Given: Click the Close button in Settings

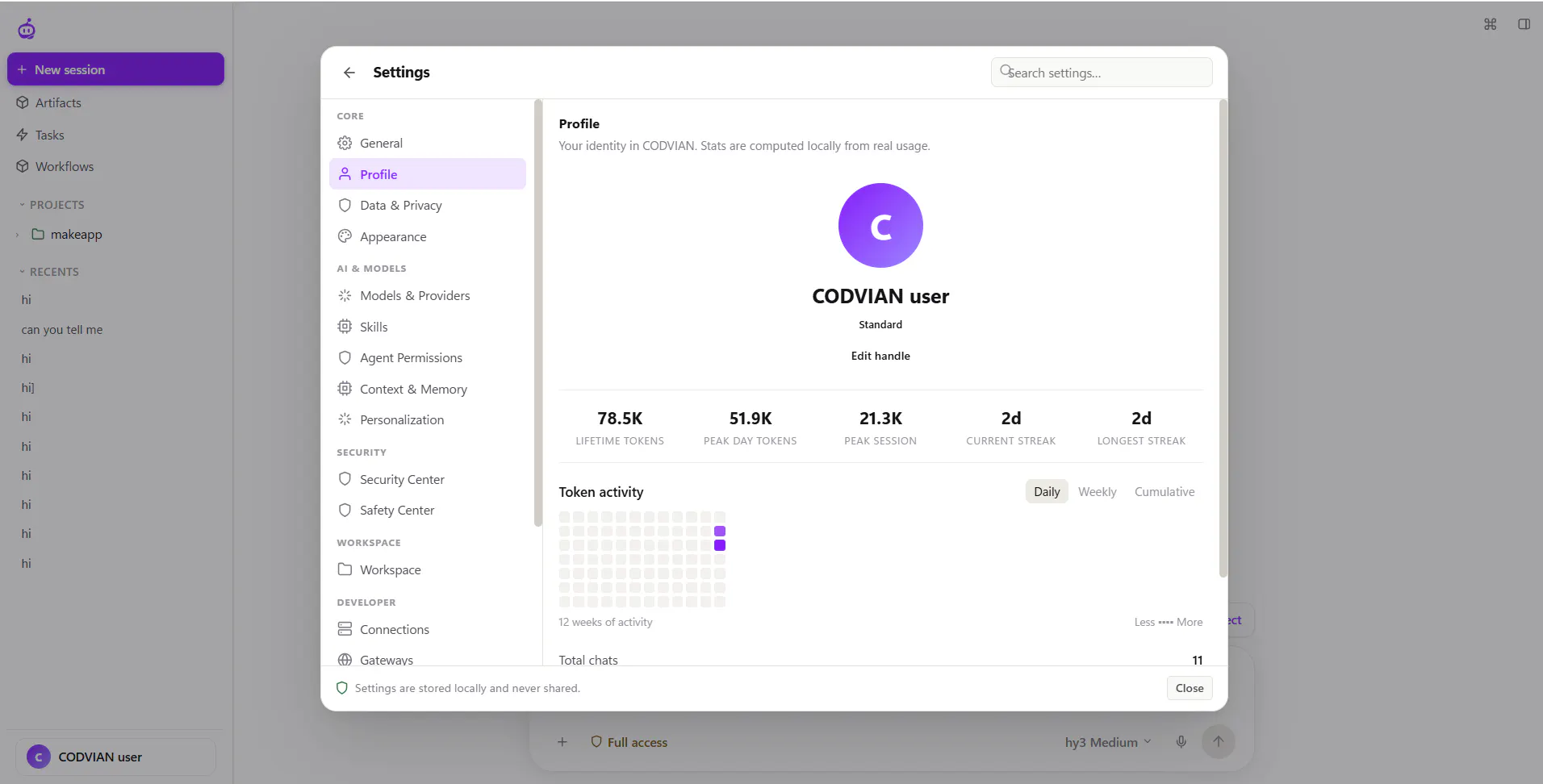Looking at the screenshot, I should [x=1190, y=688].
